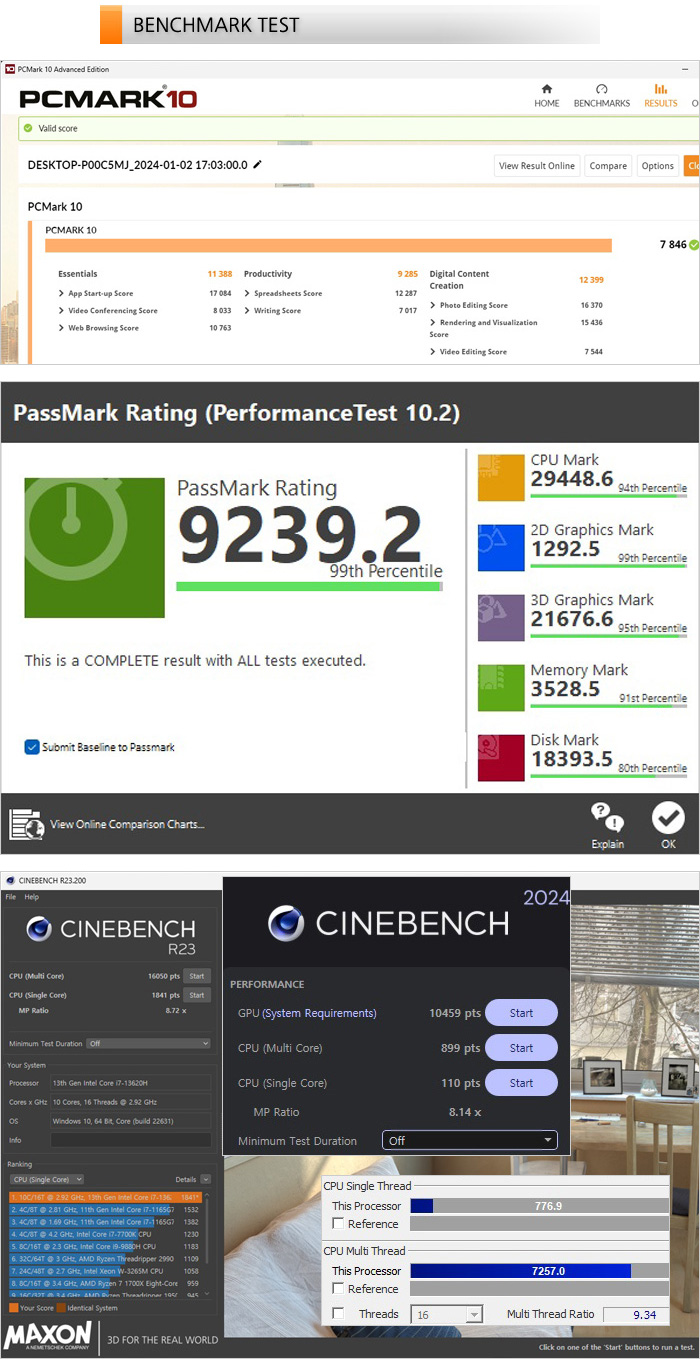Click the CPU Multi Thread 7257.0 bar

(539, 1271)
